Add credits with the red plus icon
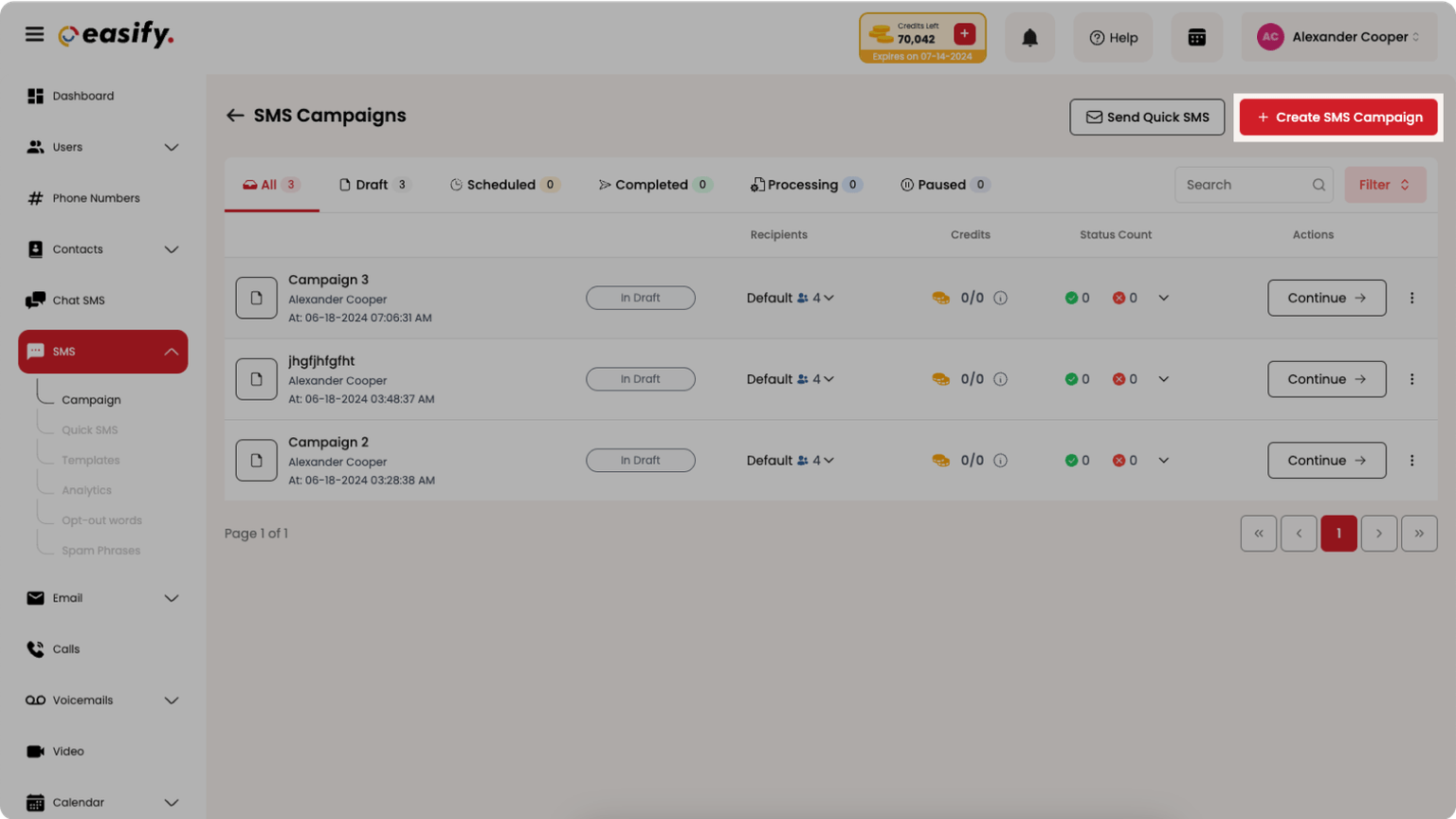 (964, 34)
